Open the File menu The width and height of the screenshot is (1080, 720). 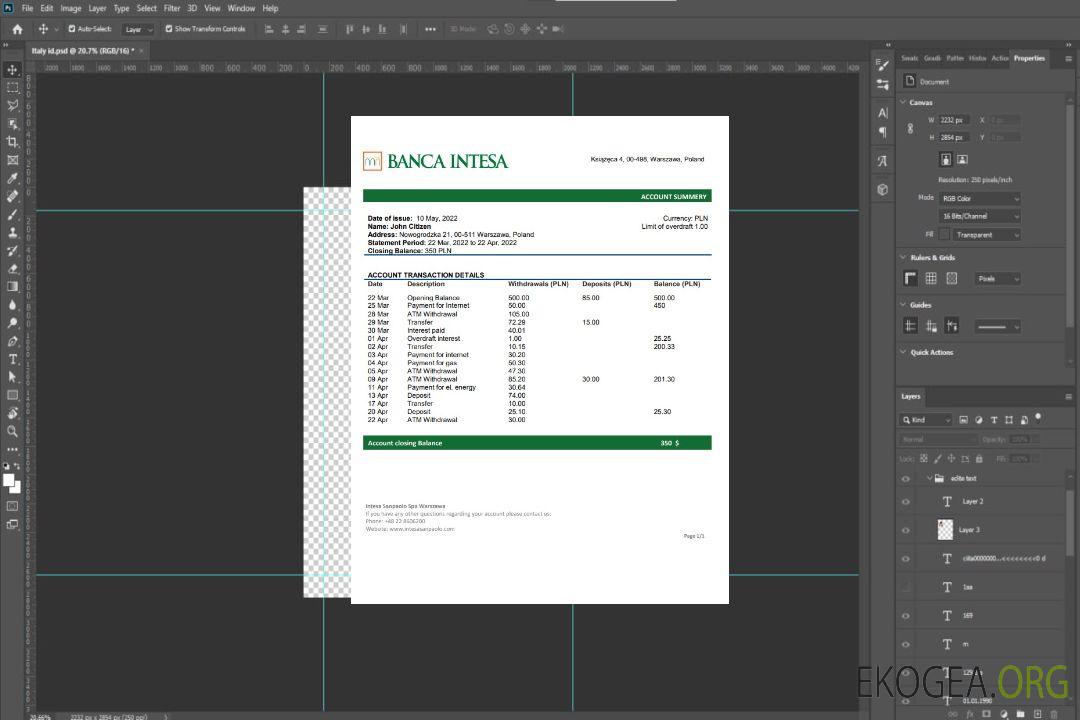coord(28,8)
